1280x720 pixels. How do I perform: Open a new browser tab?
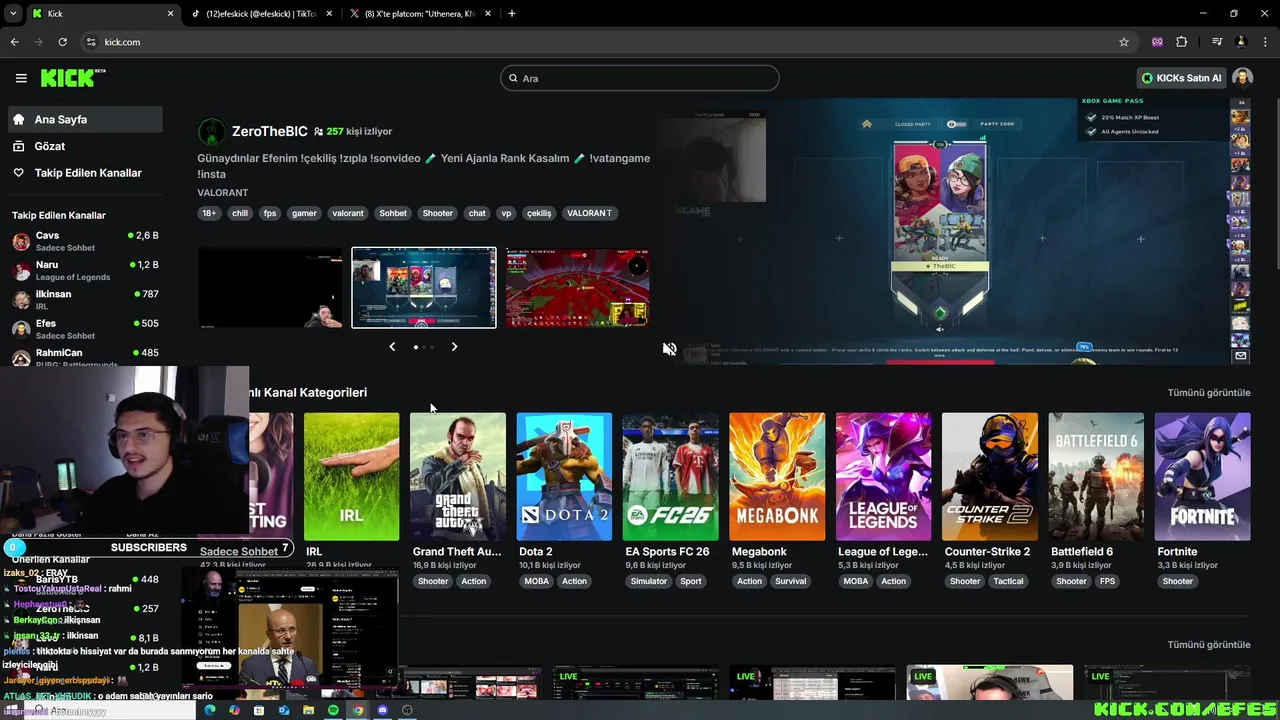(512, 13)
